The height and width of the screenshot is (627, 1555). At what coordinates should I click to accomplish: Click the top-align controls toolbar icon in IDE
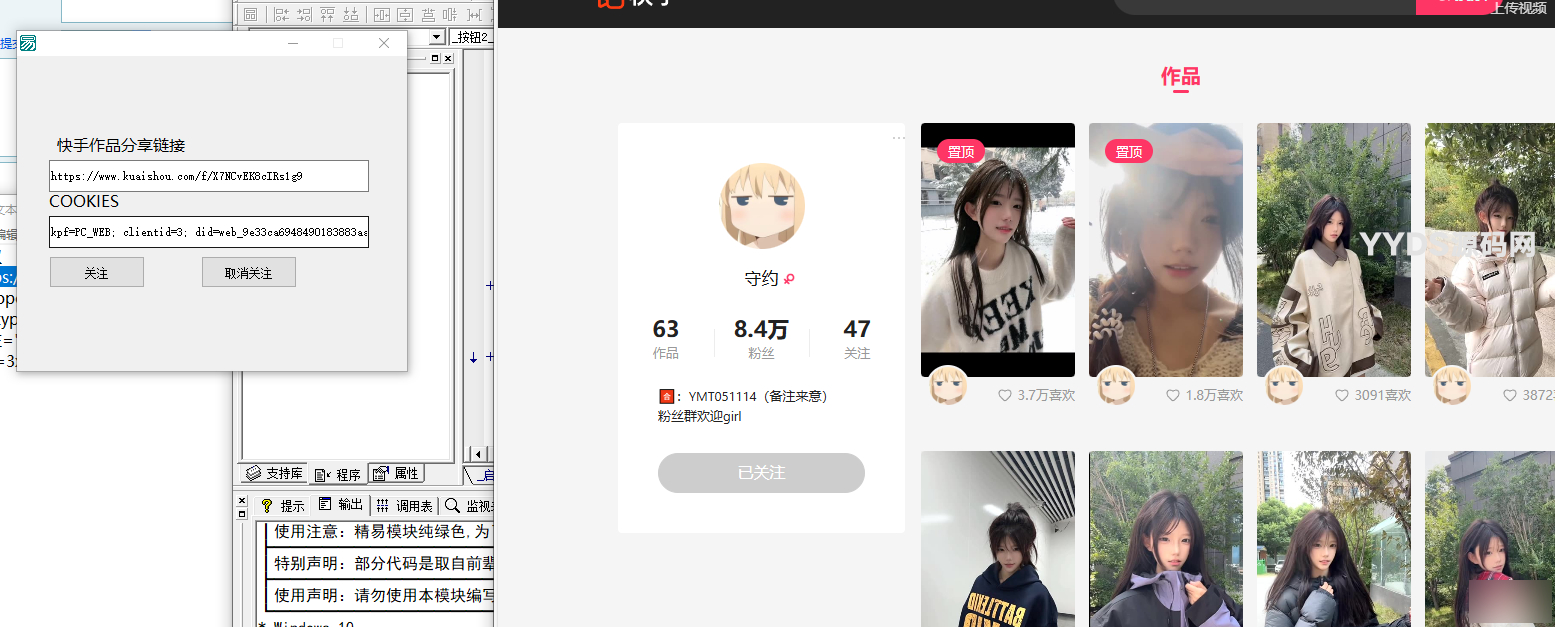[x=327, y=14]
